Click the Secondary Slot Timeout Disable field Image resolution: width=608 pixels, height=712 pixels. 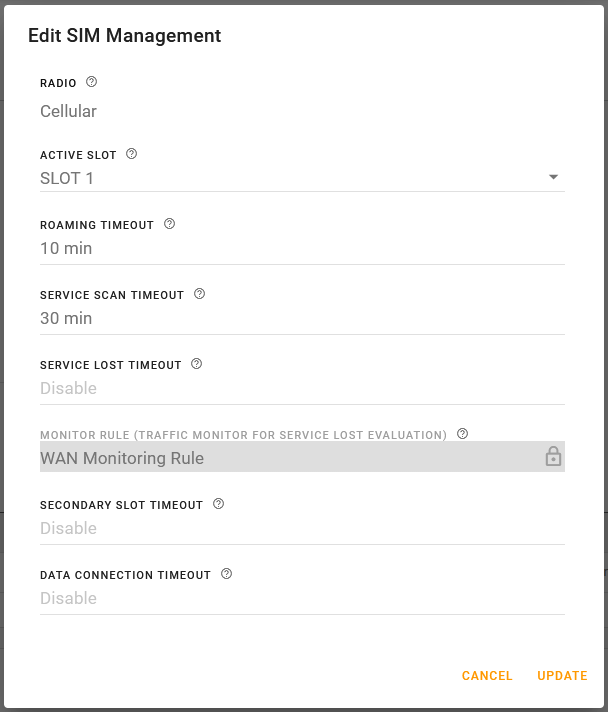tap(300, 529)
